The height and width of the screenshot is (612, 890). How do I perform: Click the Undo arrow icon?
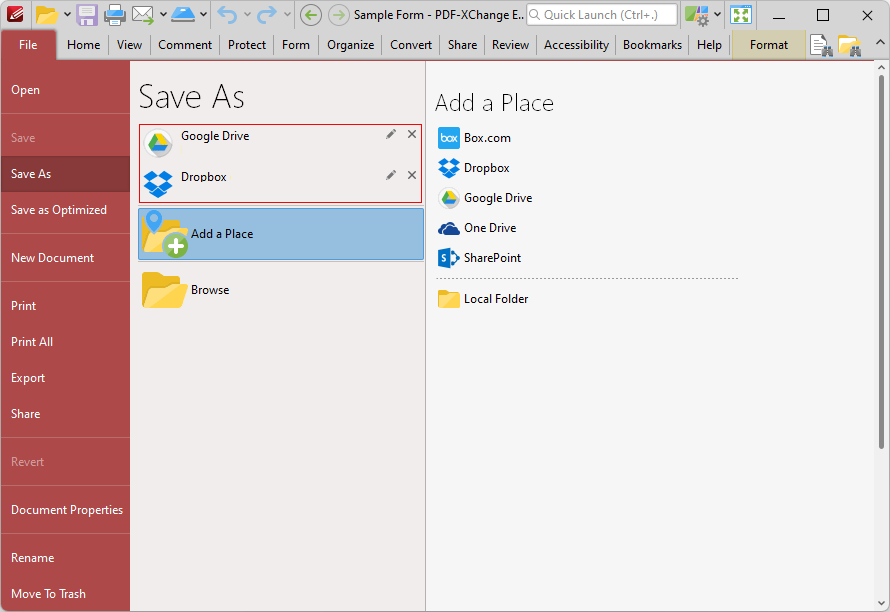pos(227,15)
